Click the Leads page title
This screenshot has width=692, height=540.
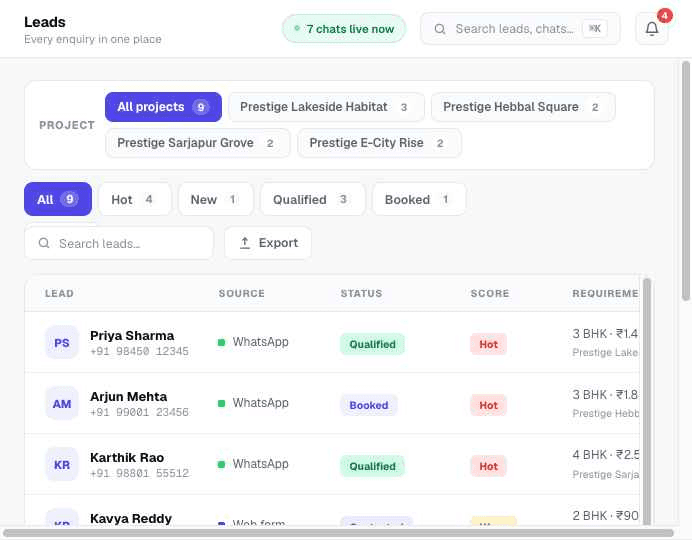click(x=45, y=22)
